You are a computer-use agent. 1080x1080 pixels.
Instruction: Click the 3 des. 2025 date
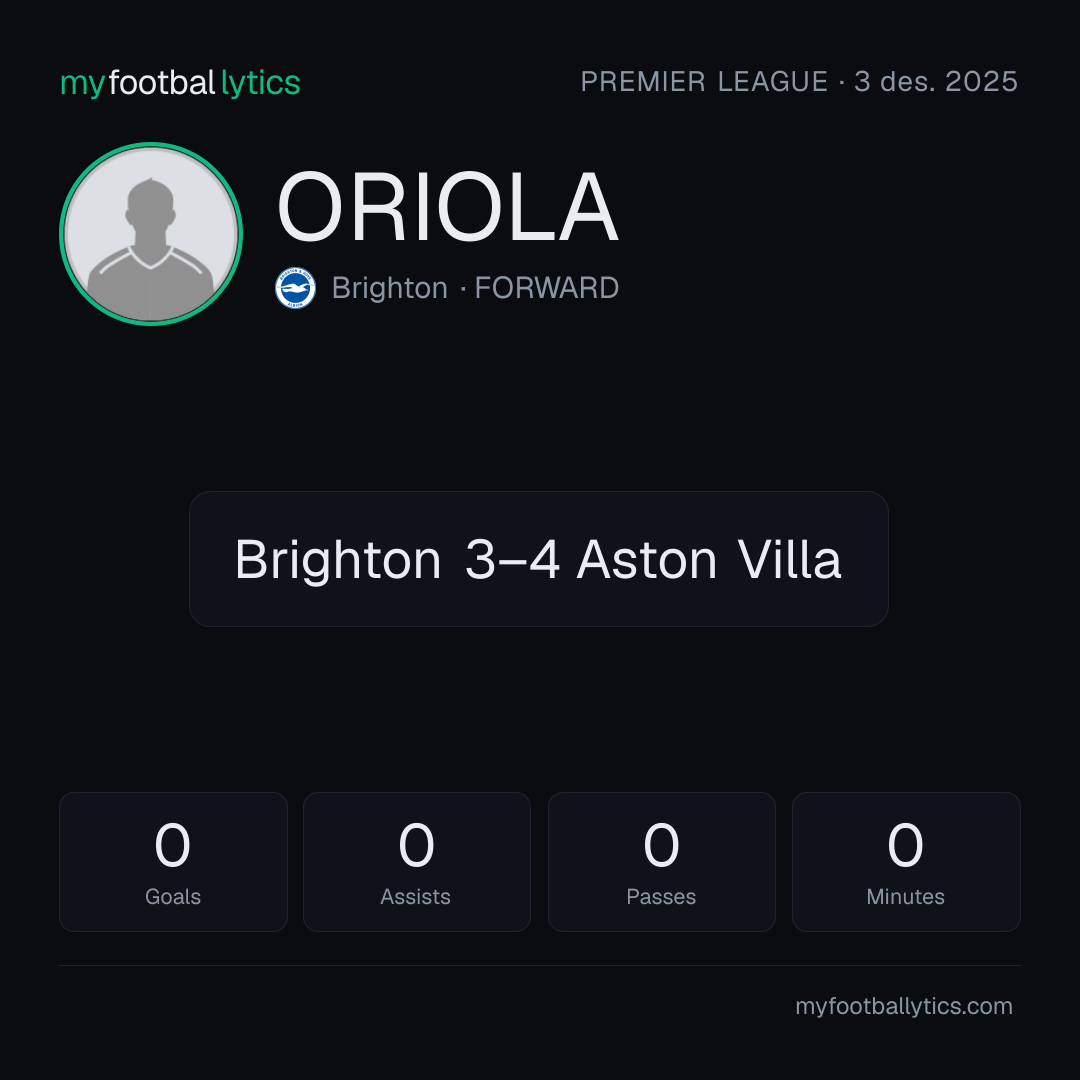pyautogui.click(x=935, y=82)
